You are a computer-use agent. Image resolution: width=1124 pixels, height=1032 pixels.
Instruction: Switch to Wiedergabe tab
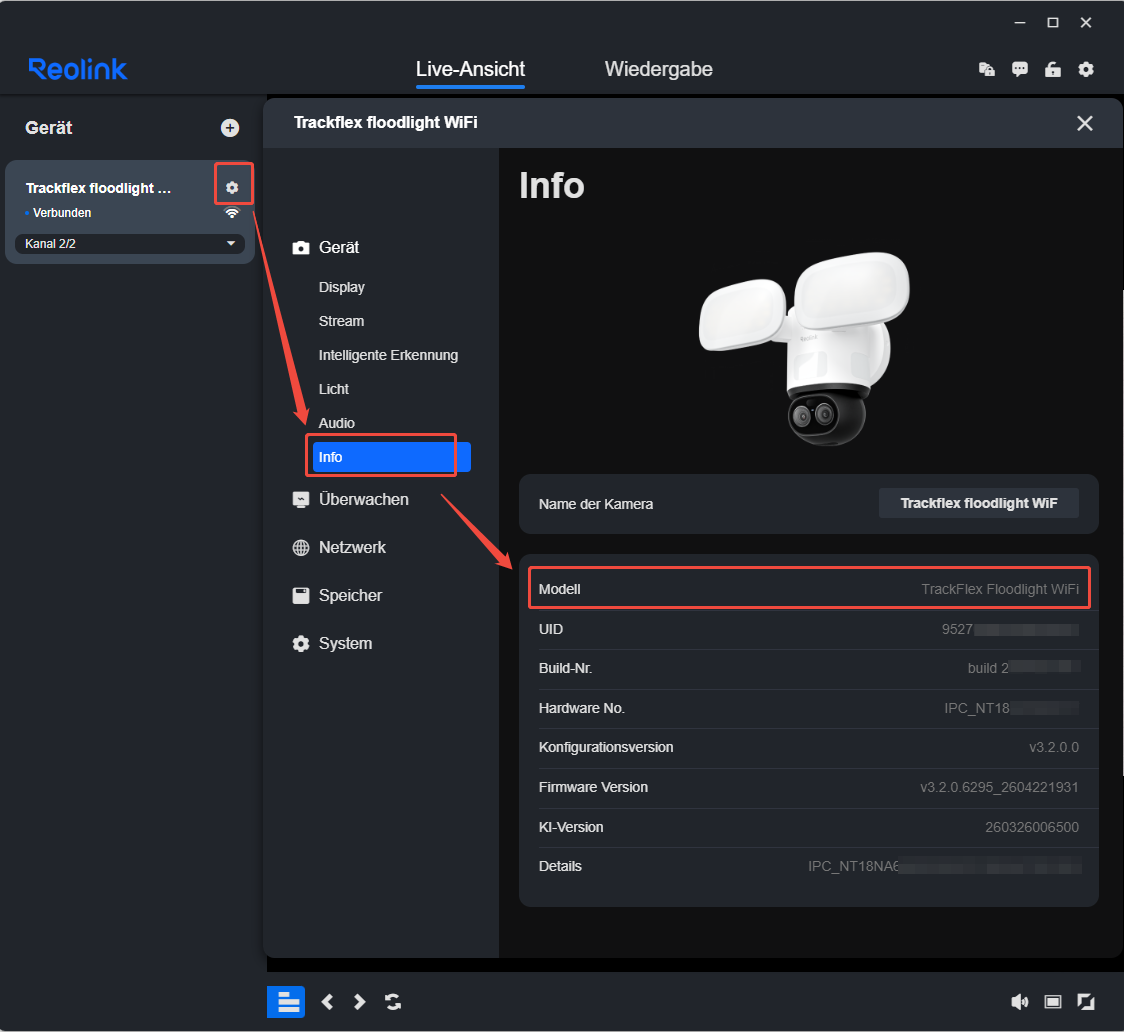point(658,69)
